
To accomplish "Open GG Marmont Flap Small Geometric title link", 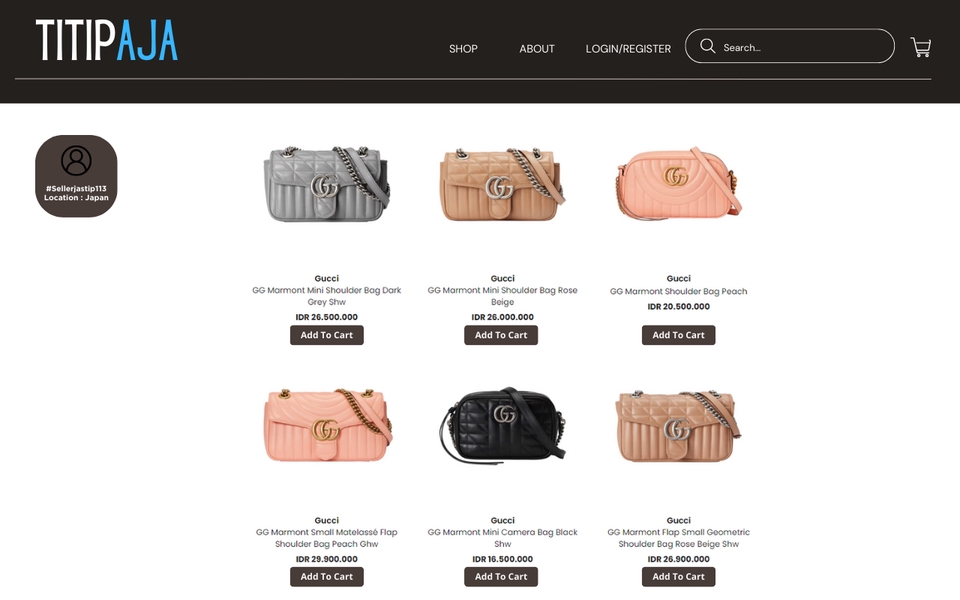I will 678,538.
